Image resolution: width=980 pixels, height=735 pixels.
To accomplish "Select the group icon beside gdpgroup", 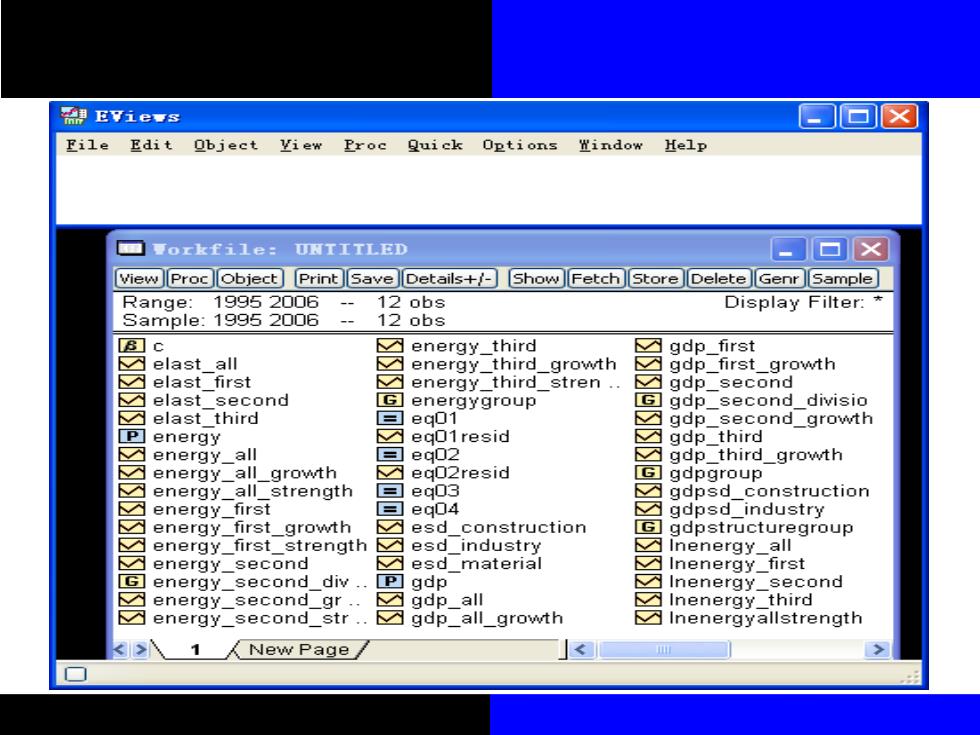I will point(648,472).
